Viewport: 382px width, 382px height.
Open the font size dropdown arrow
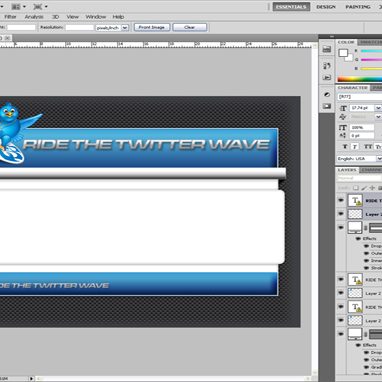click(x=378, y=108)
